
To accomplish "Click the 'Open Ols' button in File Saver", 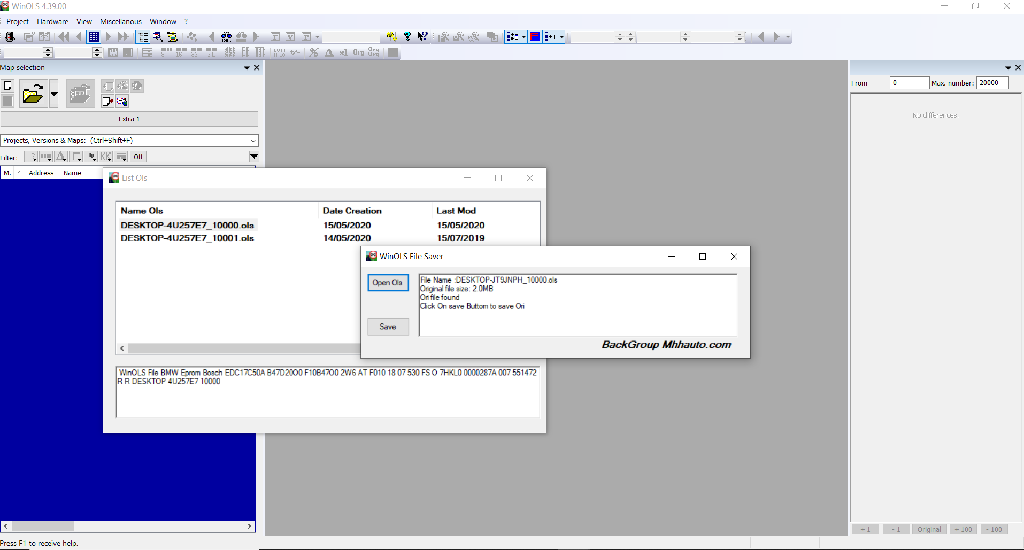I will (387, 282).
